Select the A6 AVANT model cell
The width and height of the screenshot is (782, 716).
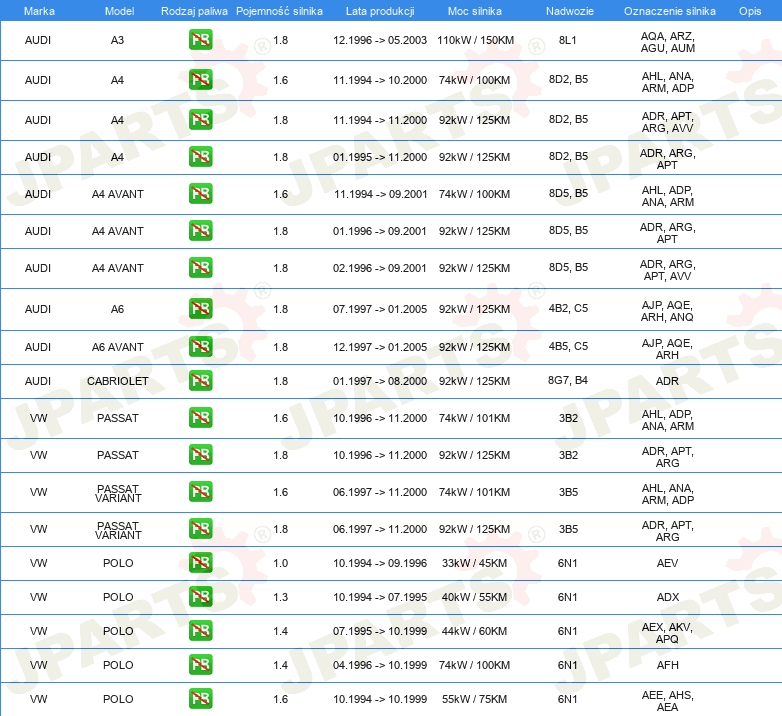[118, 347]
